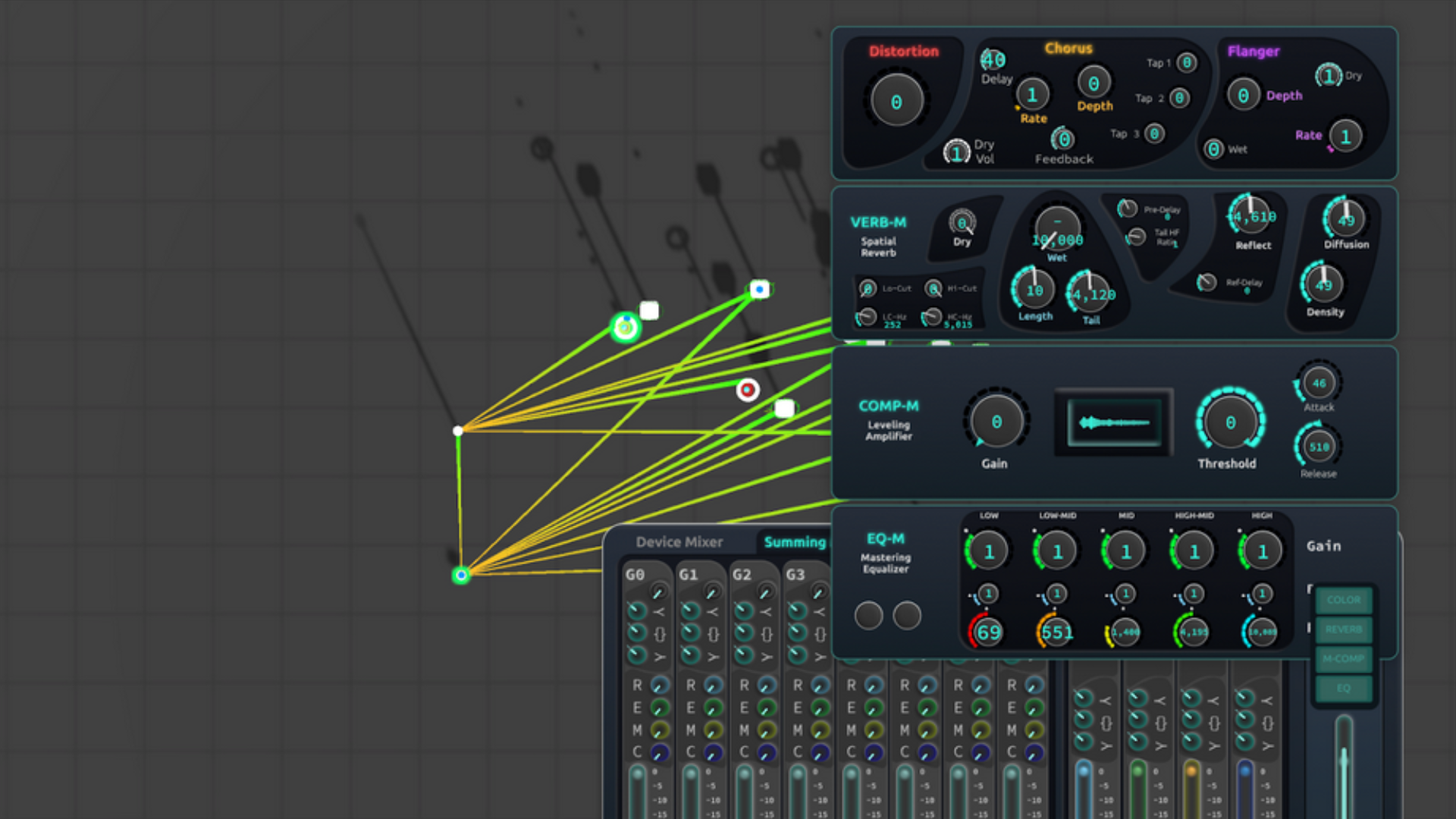Click the Chorus Rate knob
Viewport: 1456px width, 819px height.
coord(1032,95)
